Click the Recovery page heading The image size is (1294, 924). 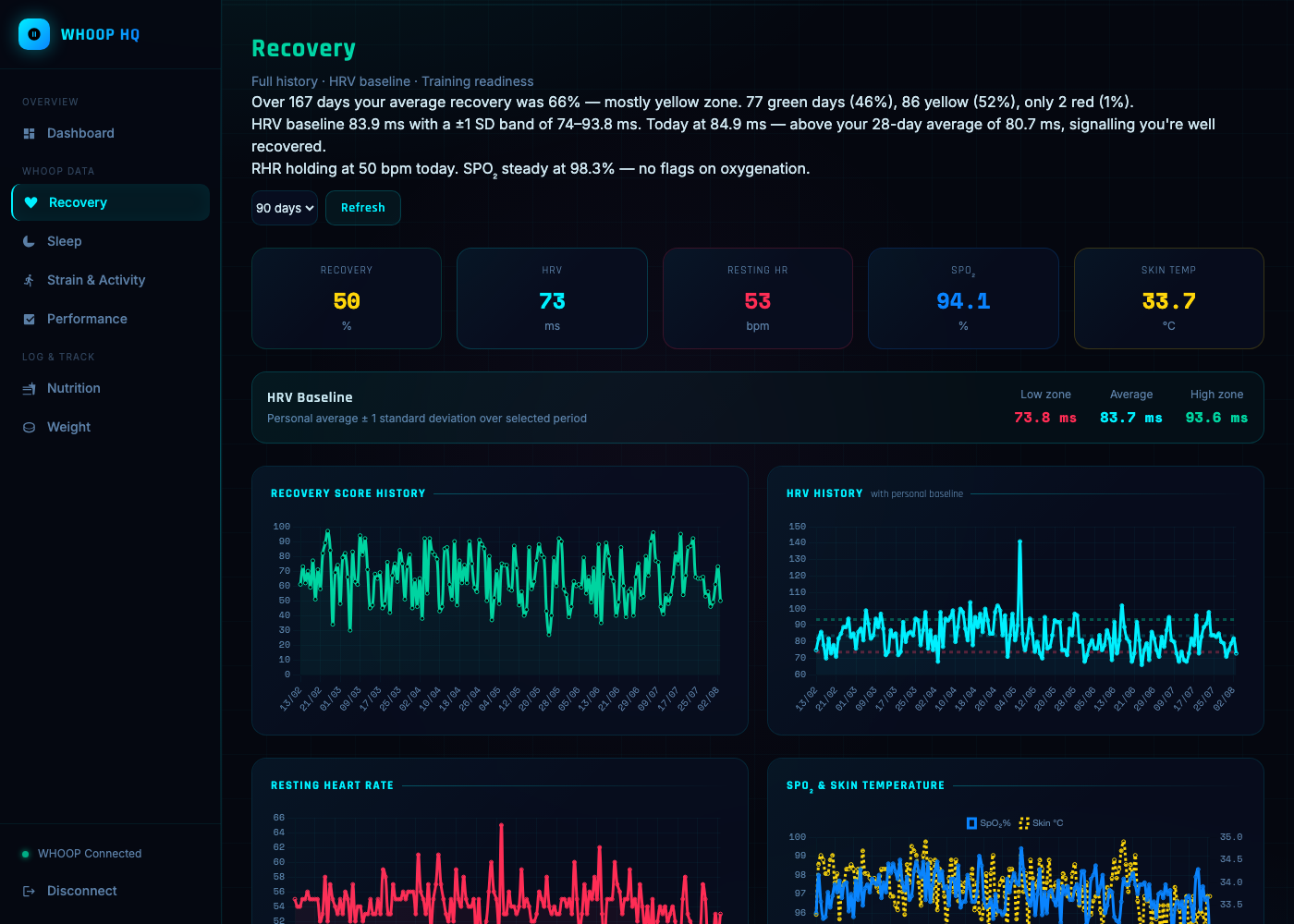click(x=303, y=48)
